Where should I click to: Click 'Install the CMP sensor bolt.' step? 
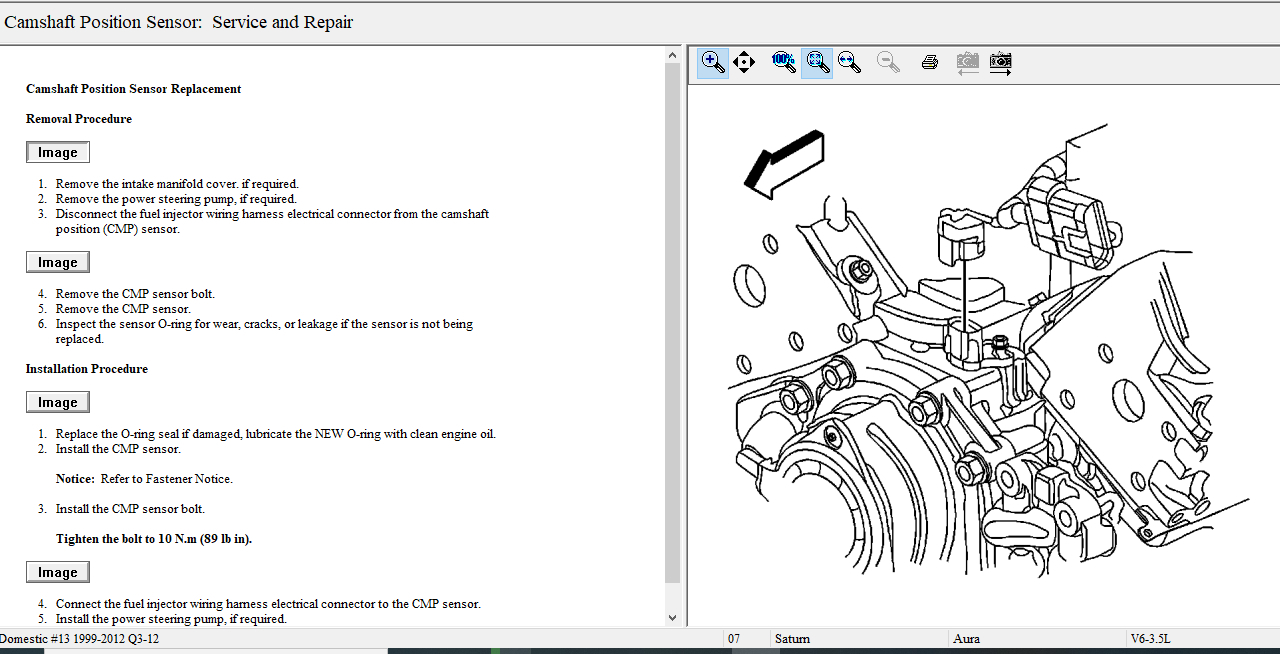(x=130, y=509)
